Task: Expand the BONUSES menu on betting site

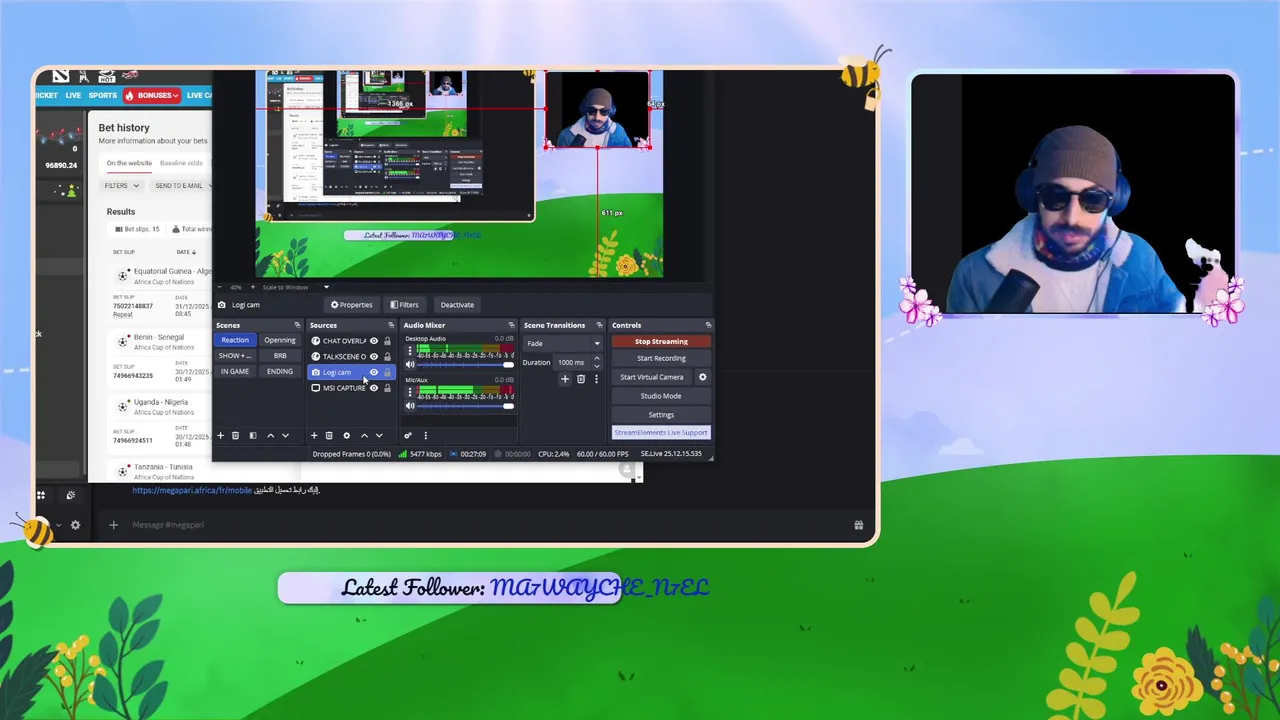Action: (152, 95)
